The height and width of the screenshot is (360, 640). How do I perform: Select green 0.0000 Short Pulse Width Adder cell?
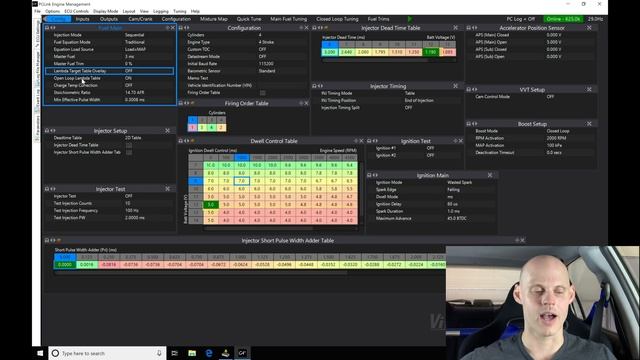coord(65,264)
